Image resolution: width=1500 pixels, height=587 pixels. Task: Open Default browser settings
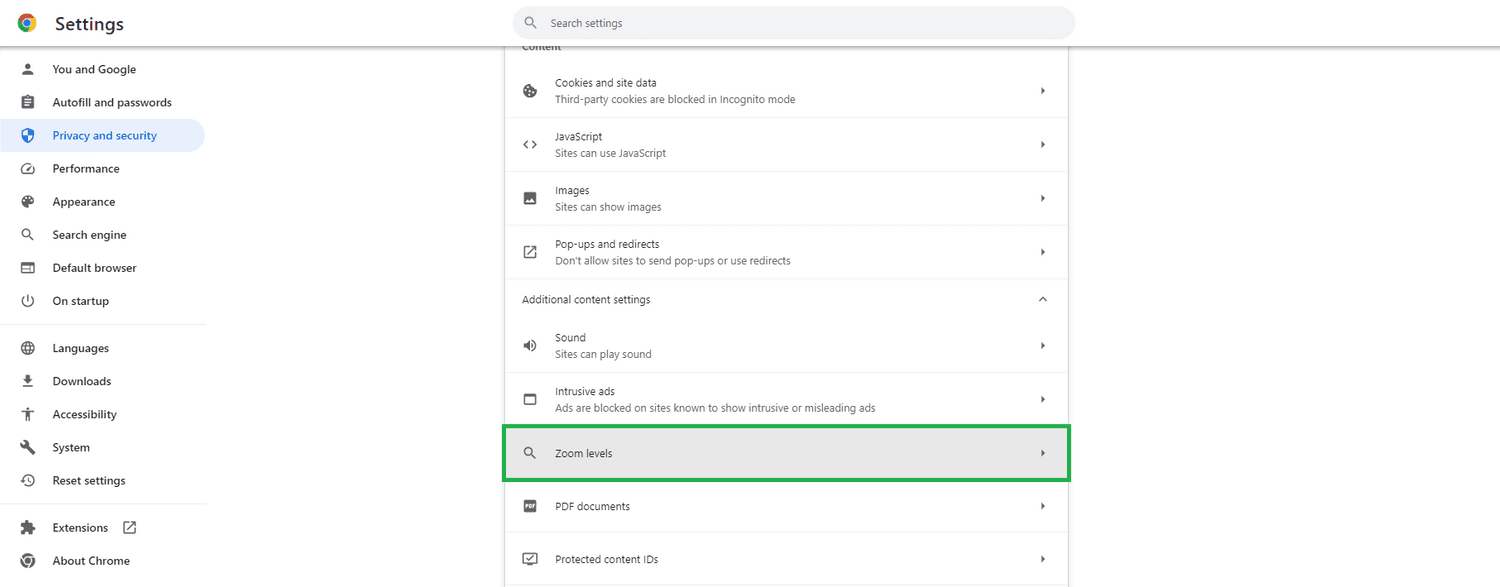94,267
